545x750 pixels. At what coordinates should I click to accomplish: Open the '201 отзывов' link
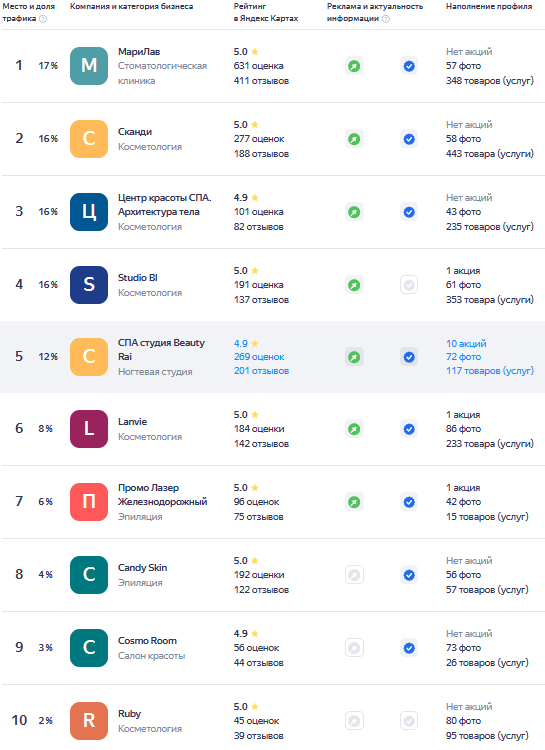pos(261,371)
